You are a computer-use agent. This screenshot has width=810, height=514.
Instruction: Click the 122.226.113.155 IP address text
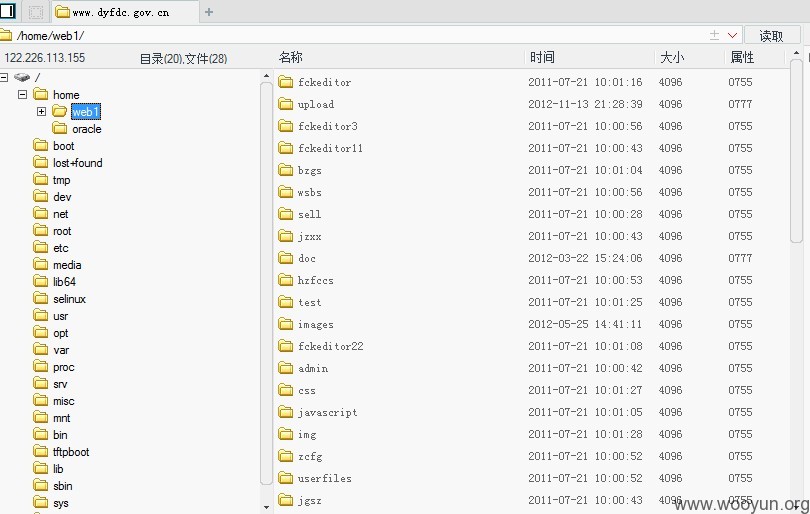coord(45,57)
